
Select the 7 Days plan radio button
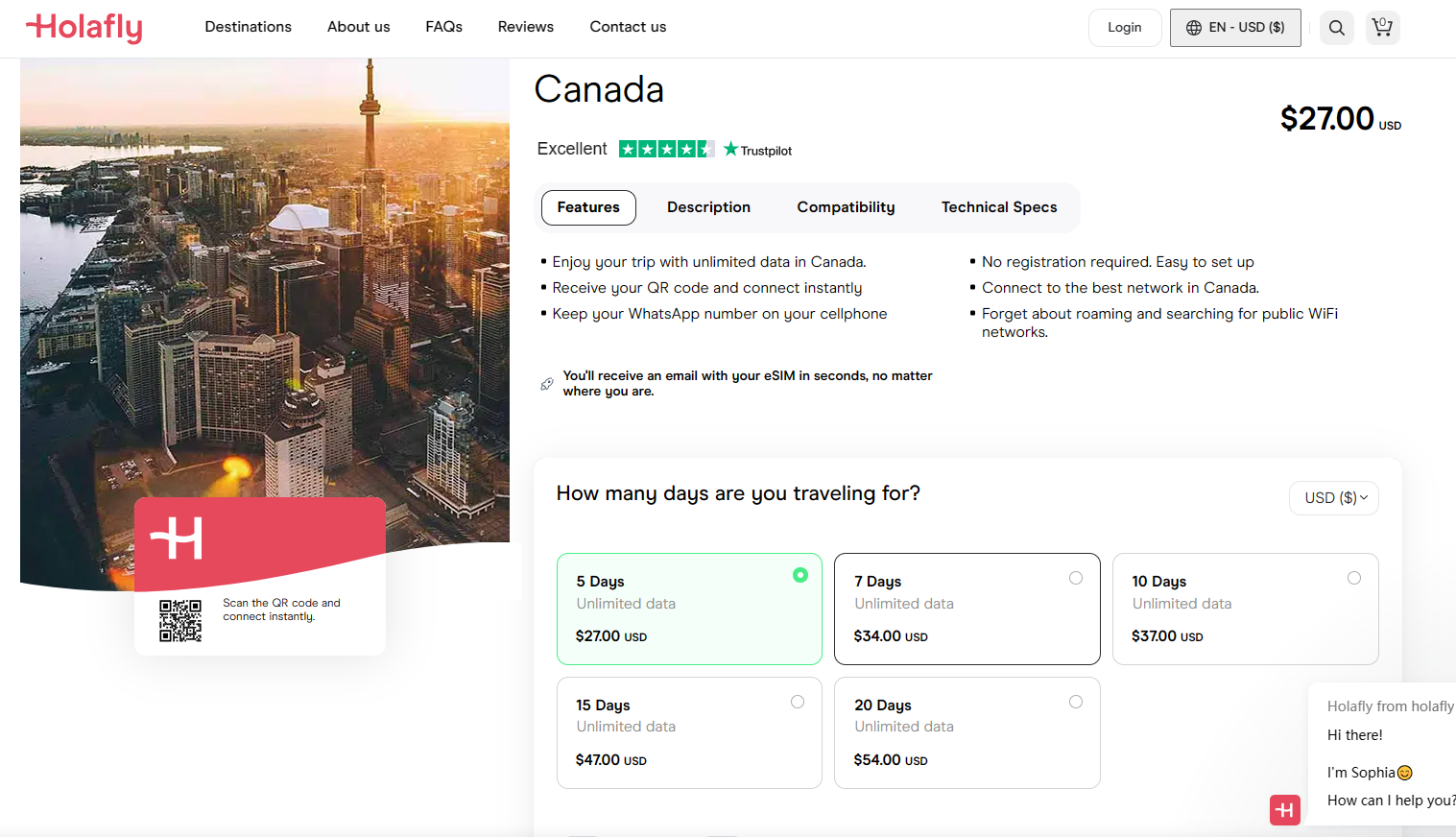coord(1076,578)
